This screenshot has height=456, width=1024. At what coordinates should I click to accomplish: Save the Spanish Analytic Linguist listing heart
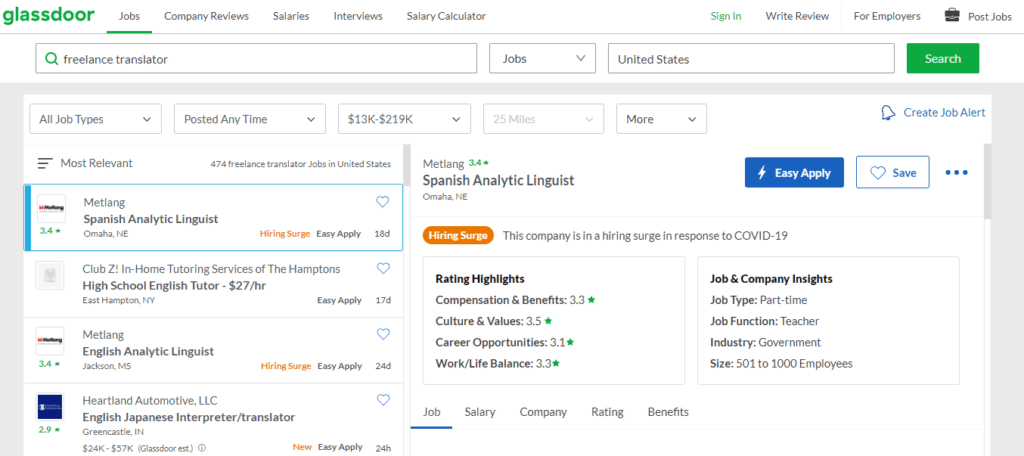383,202
